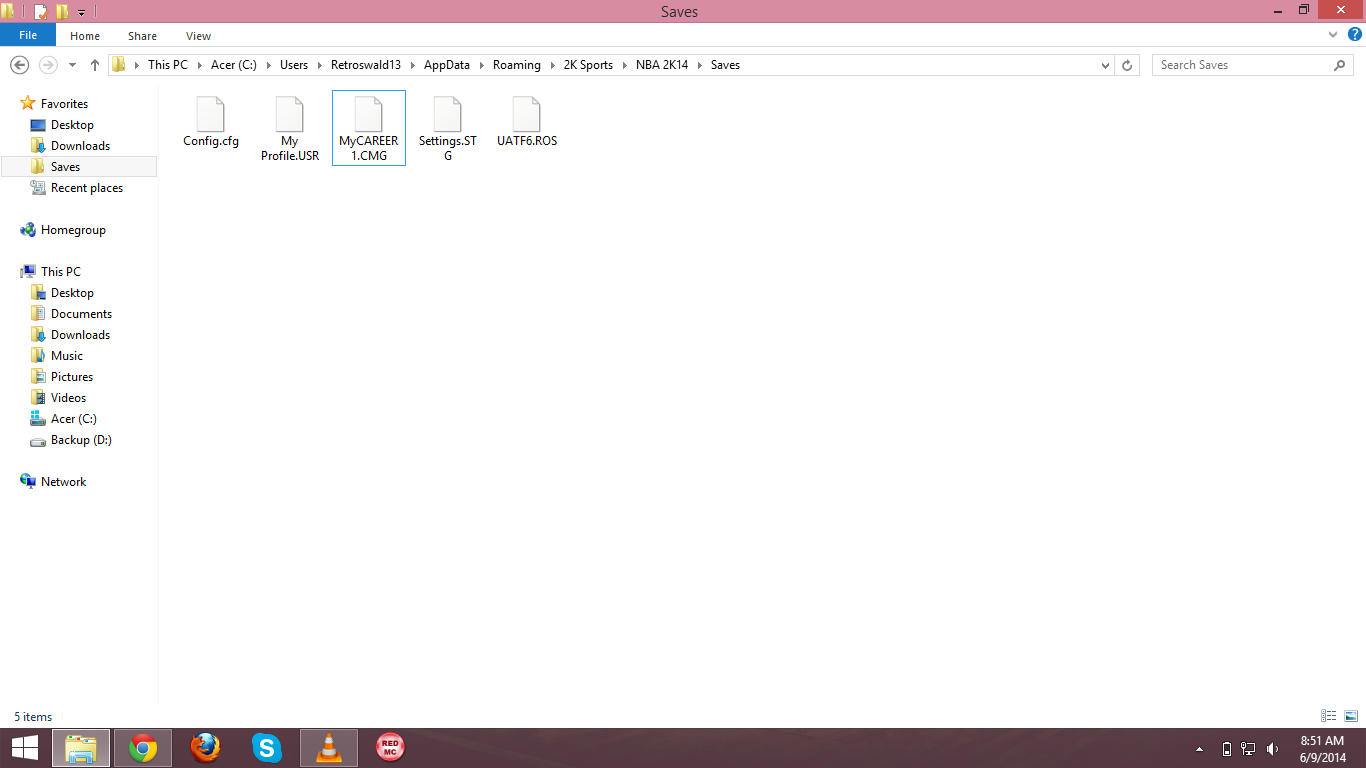Open the Explorer Help icon

1353,35
